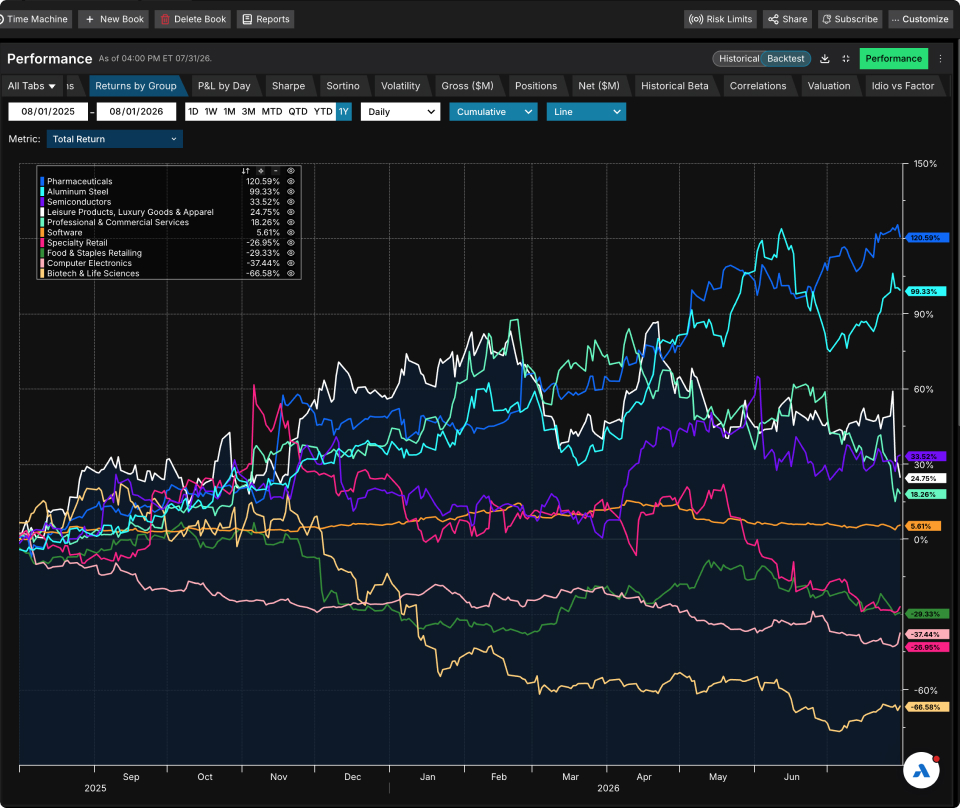Minimize the chart legend box
Image resolution: width=960 pixels, height=808 pixels.
(x=276, y=171)
